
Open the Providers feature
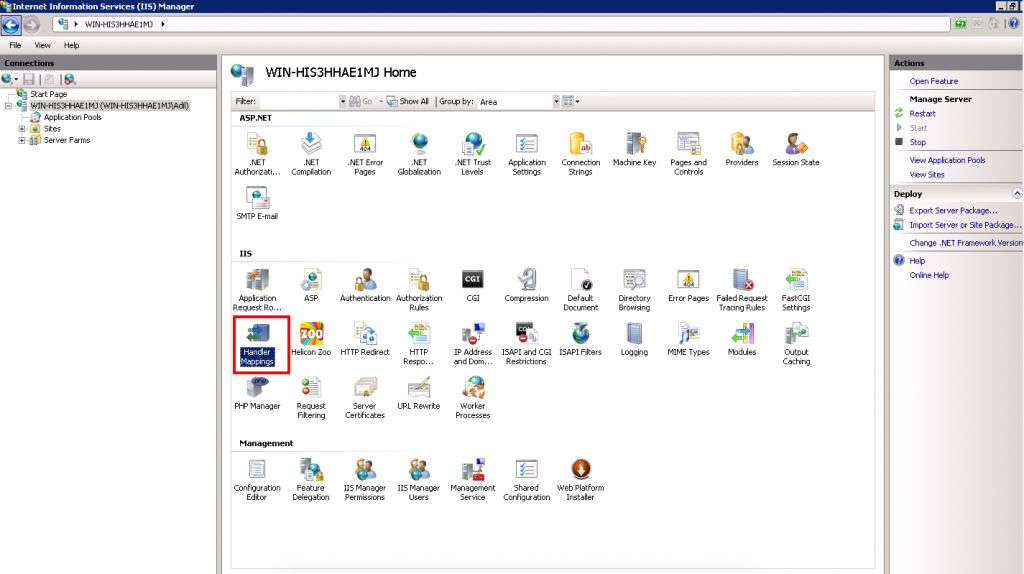point(742,150)
